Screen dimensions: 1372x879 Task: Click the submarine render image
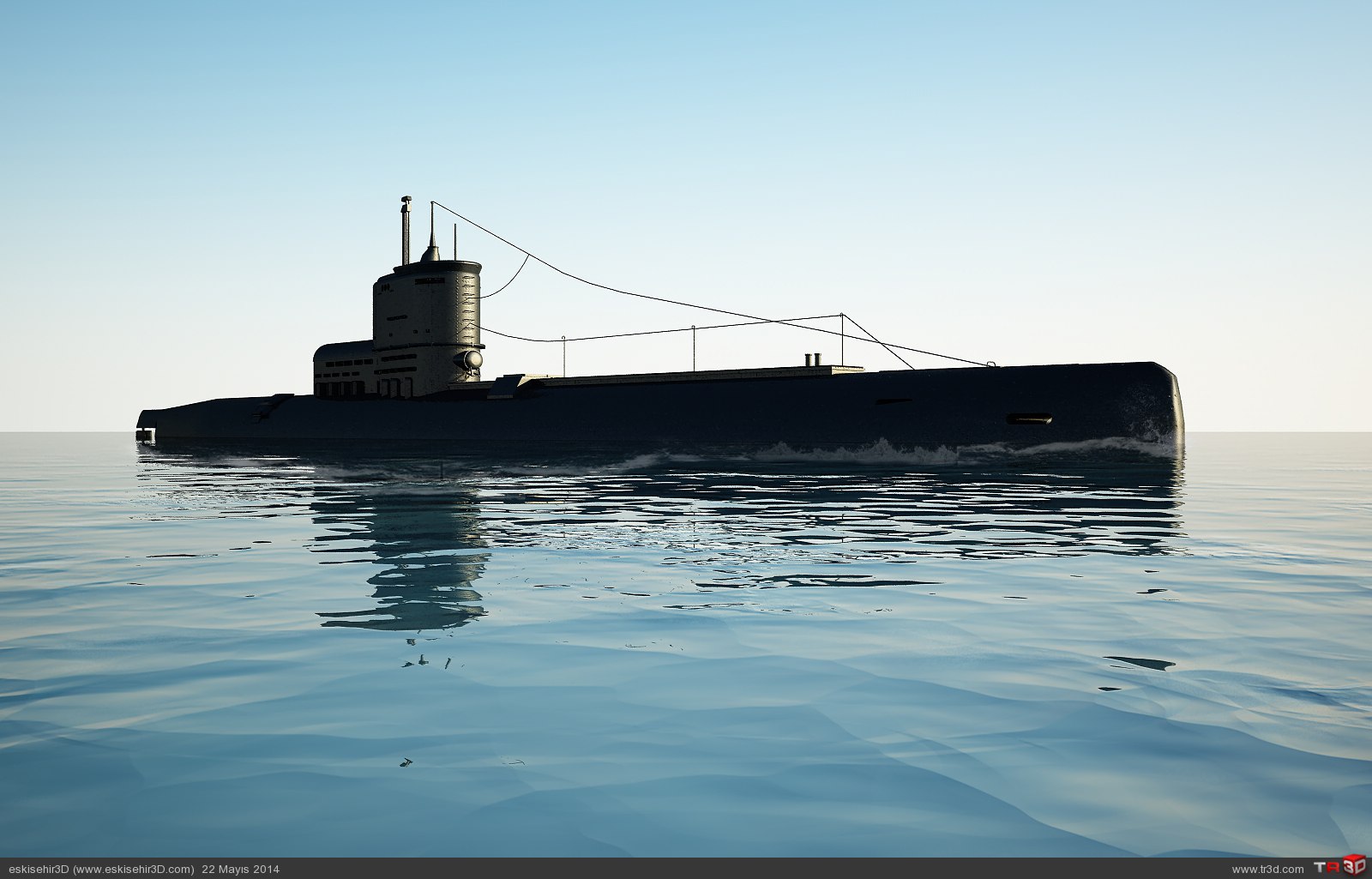point(686,429)
